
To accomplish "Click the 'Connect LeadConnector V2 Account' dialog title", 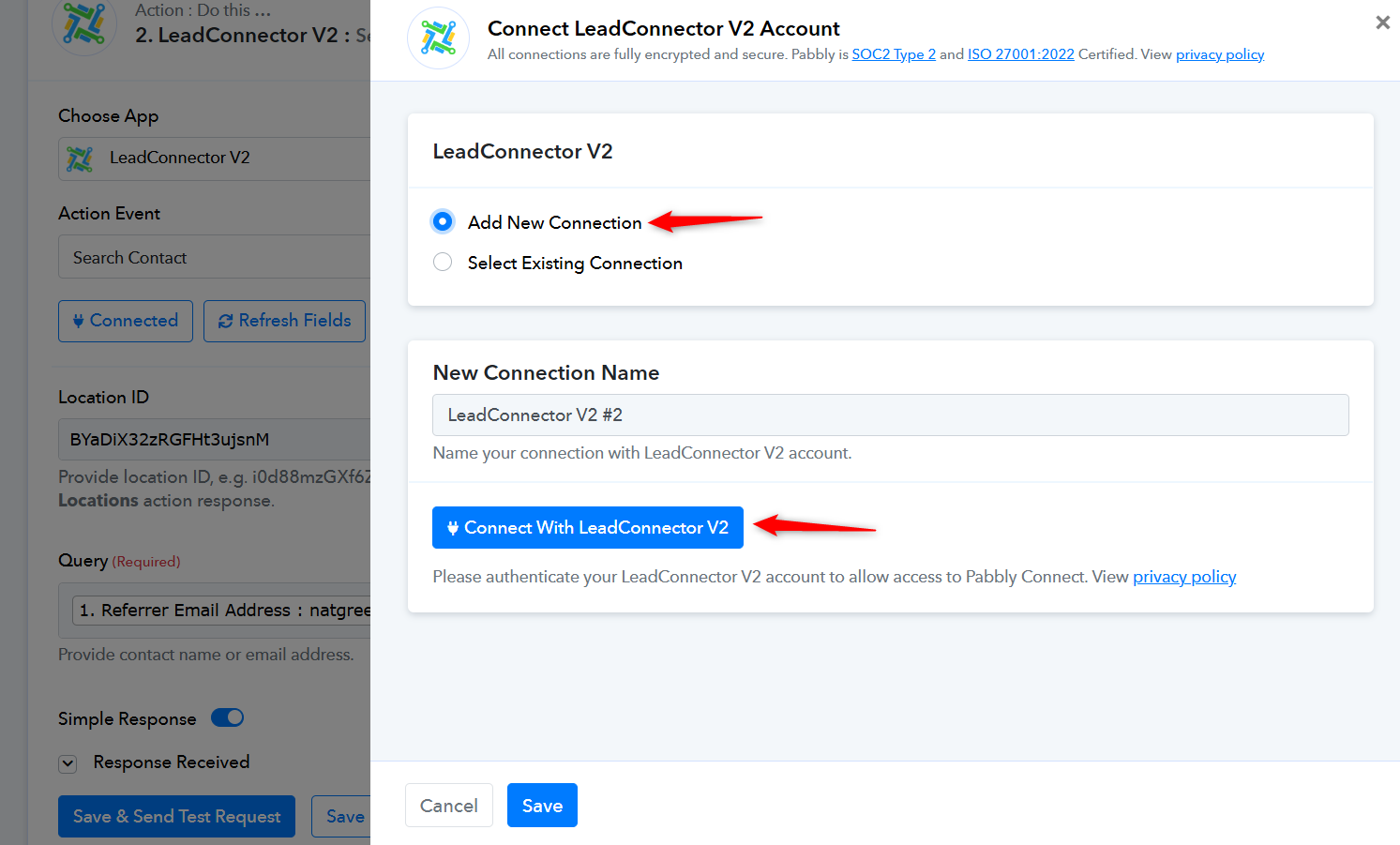I will tap(664, 29).
